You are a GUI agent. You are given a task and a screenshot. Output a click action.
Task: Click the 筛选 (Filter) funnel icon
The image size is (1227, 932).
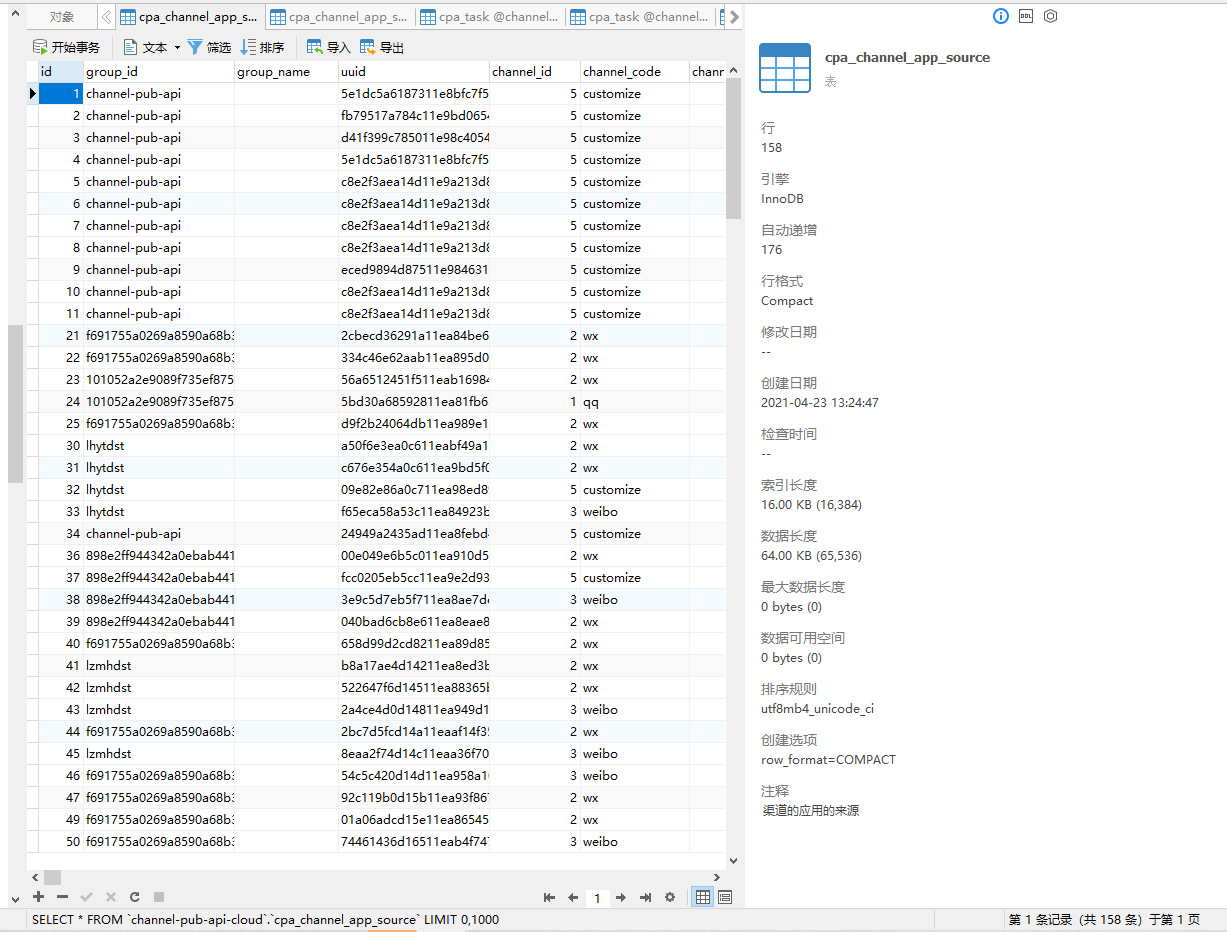click(x=195, y=47)
